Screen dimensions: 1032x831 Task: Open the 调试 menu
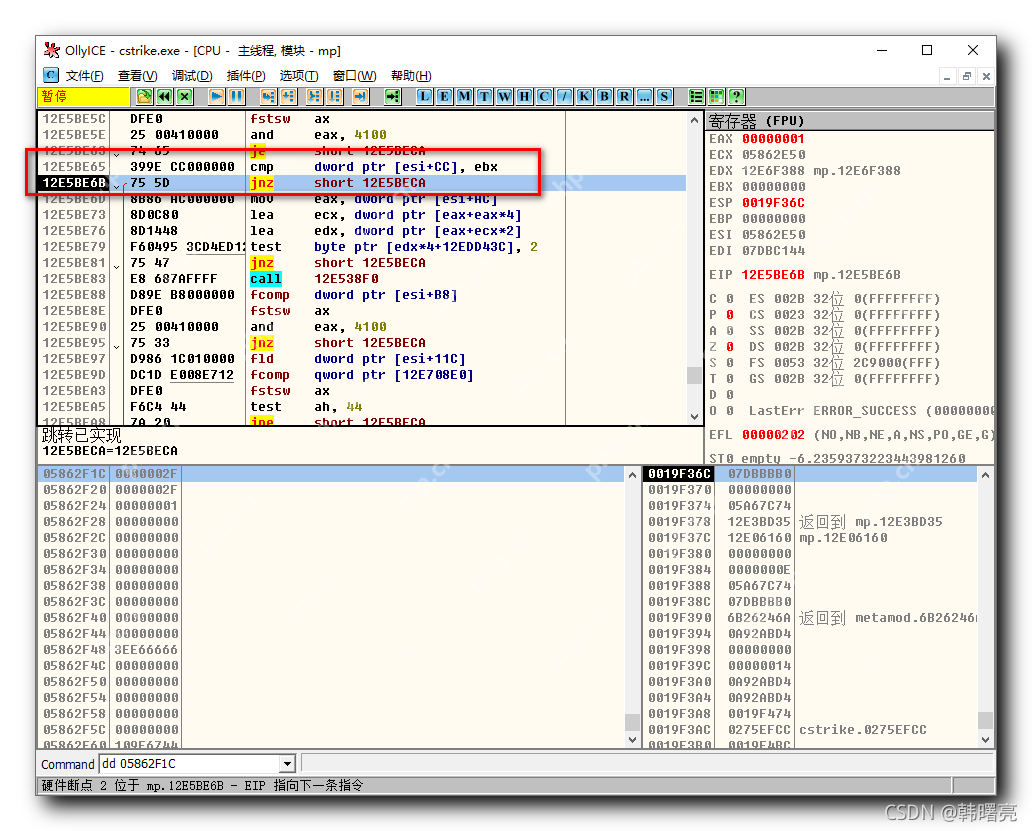(190, 76)
